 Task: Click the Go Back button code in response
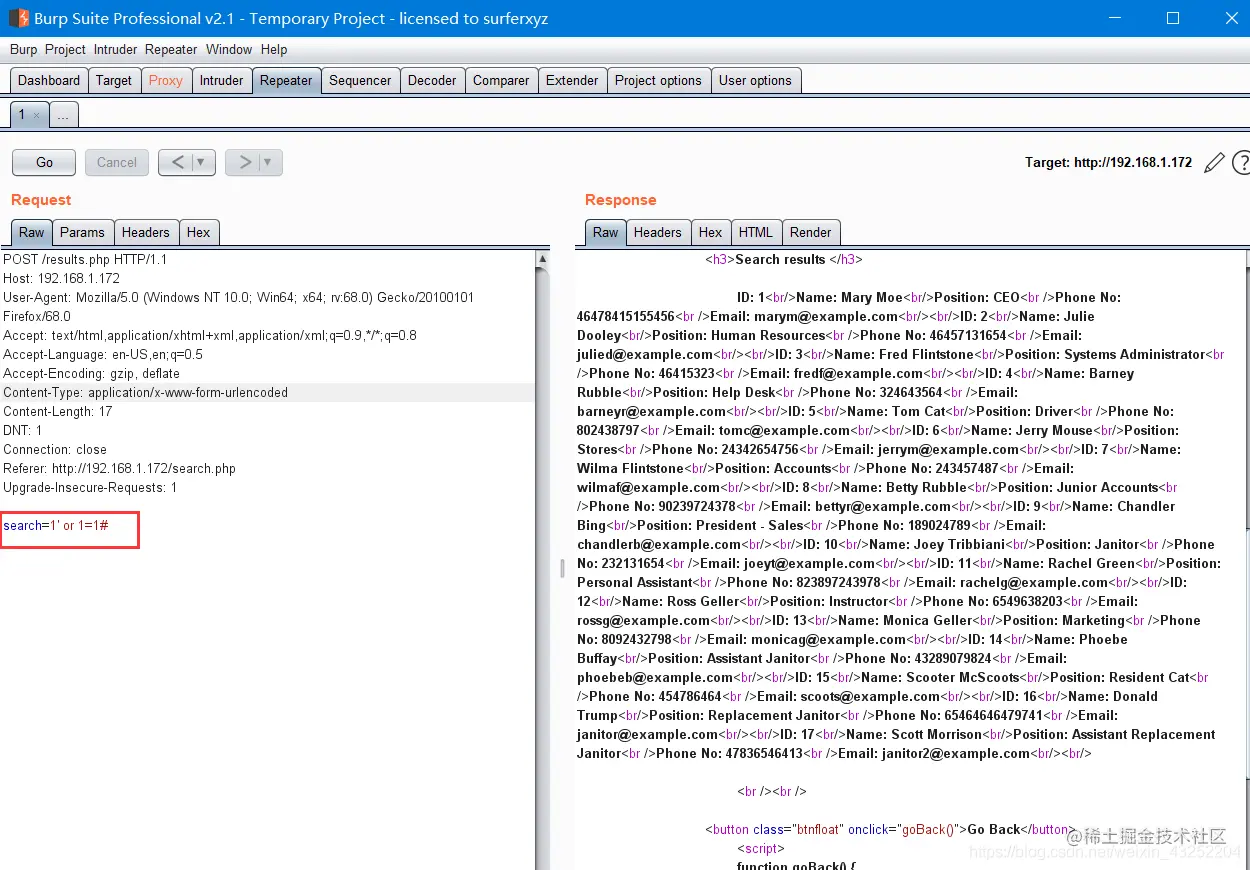click(x=891, y=830)
